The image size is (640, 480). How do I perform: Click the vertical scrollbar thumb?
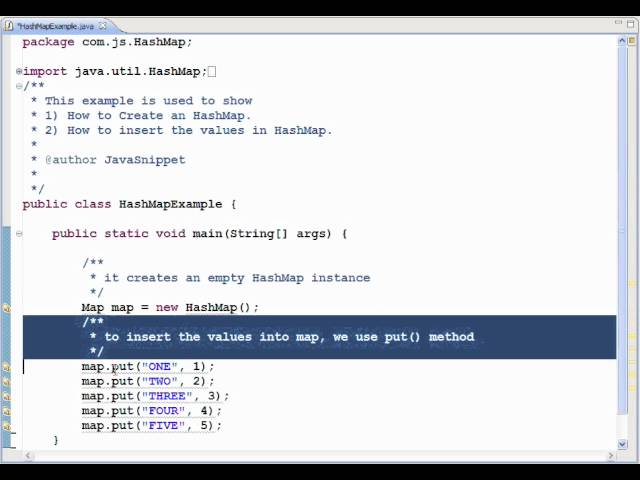(x=622, y=229)
